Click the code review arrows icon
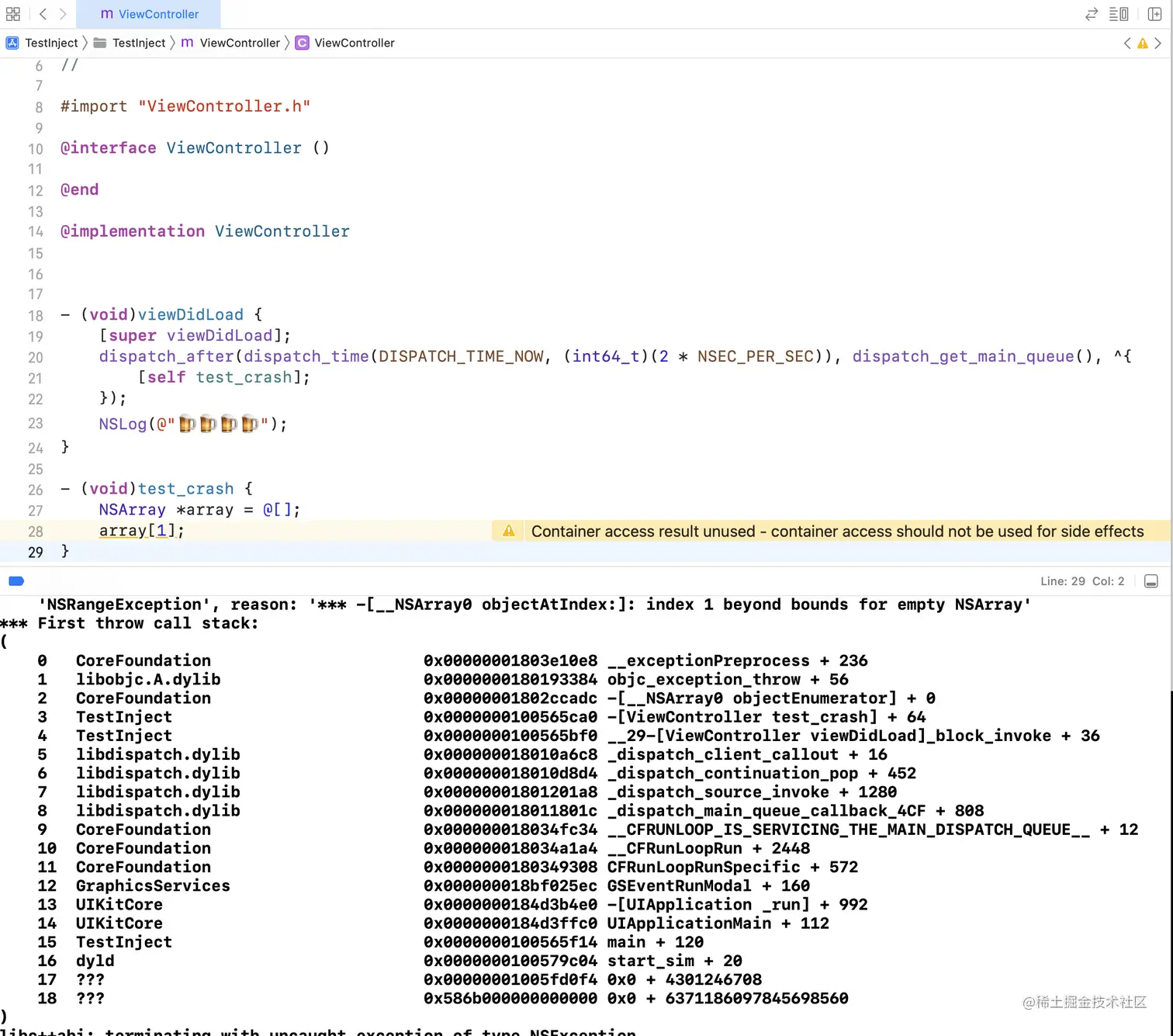1173x1036 pixels. (1091, 14)
